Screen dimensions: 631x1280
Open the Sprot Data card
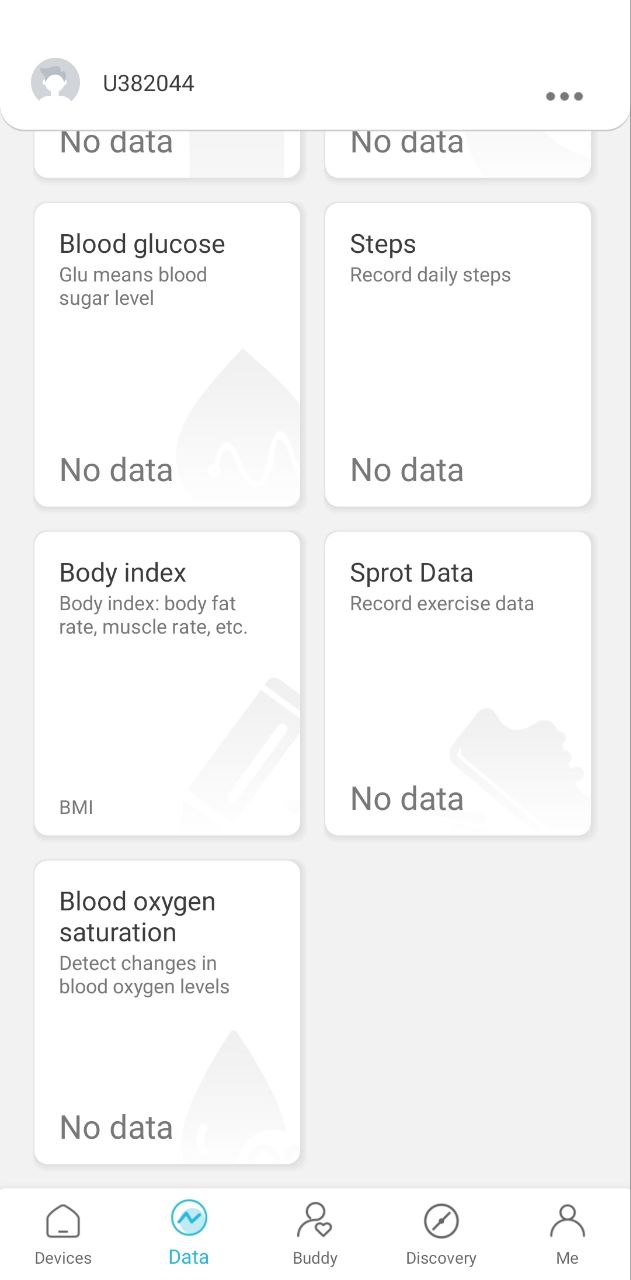(458, 684)
